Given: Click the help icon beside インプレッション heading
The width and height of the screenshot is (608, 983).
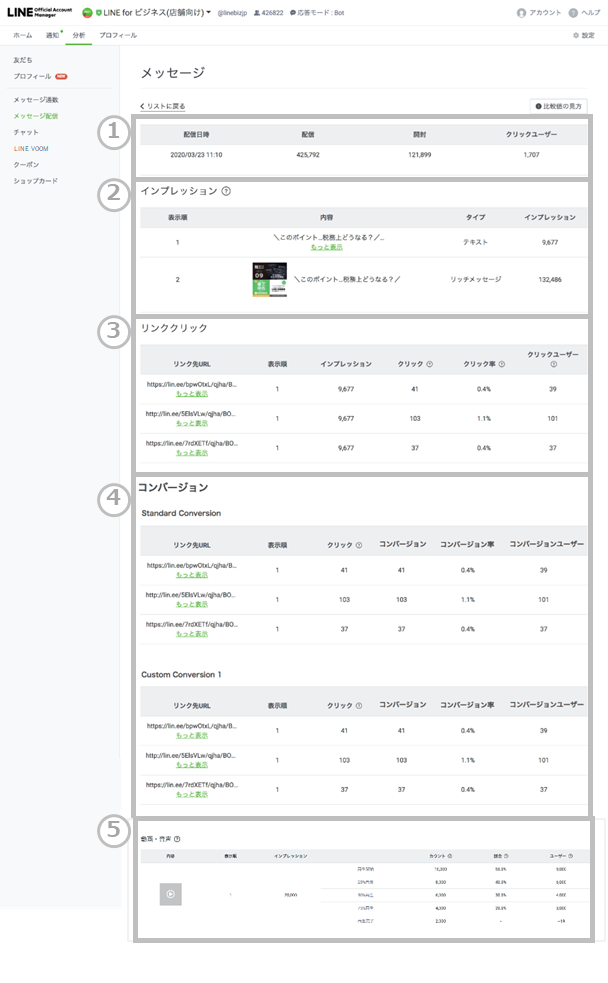Looking at the screenshot, I should [226, 191].
